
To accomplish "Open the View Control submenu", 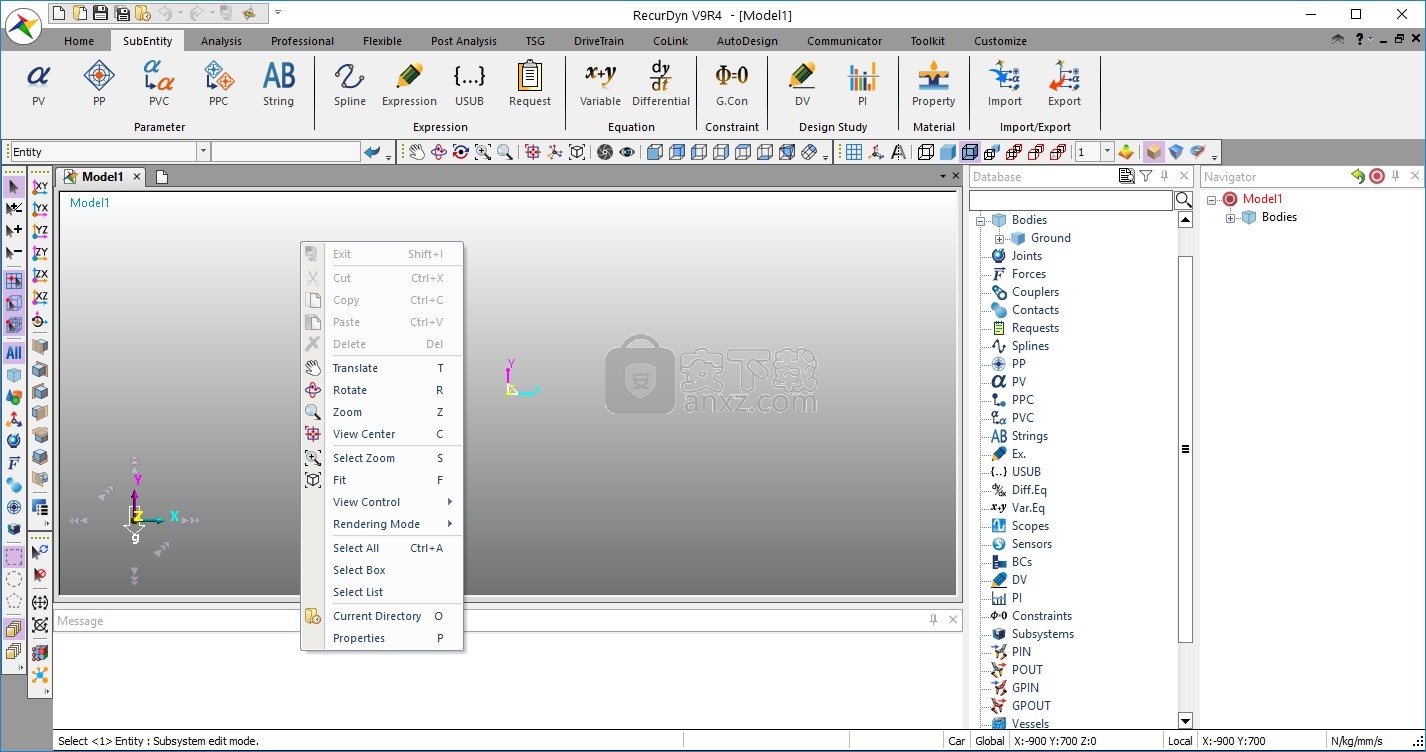I will [x=382, y=502].
